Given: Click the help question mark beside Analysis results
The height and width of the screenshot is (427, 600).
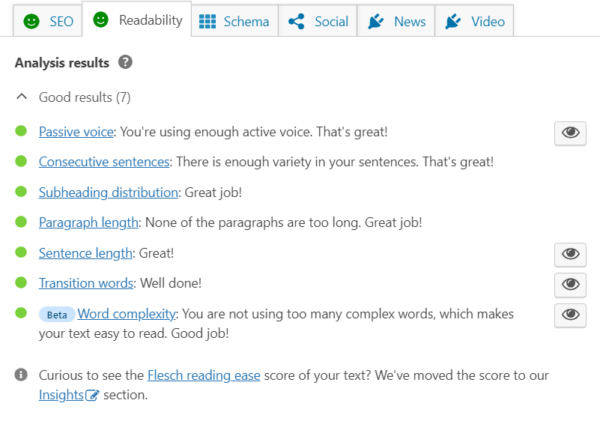Looking at the screenshot, I should point(125,63).
